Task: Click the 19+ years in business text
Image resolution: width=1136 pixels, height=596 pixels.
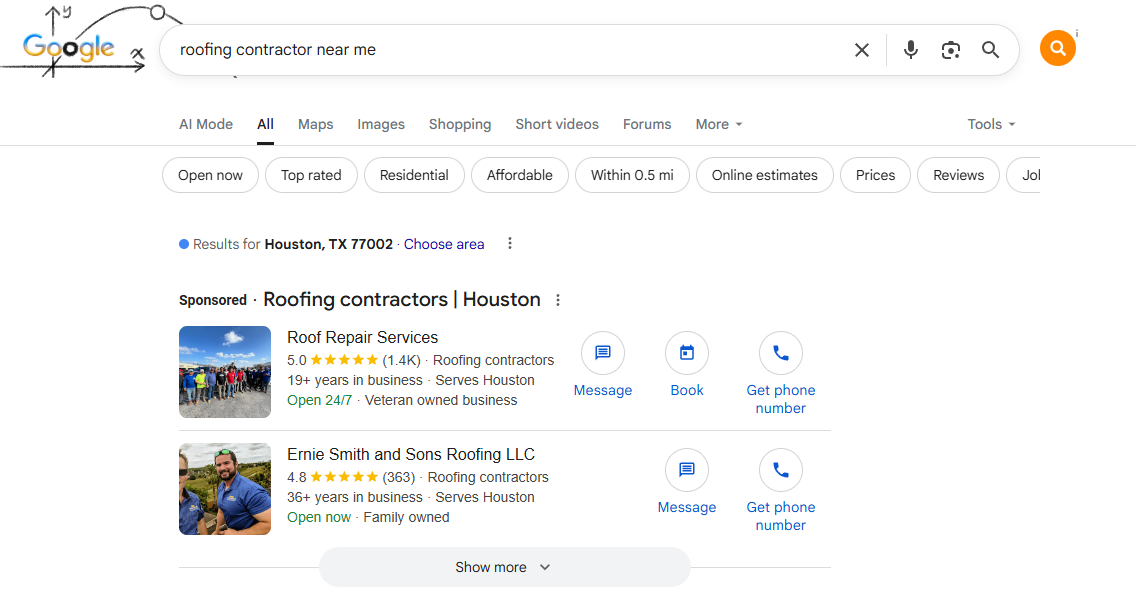Action: coord(354,380)
